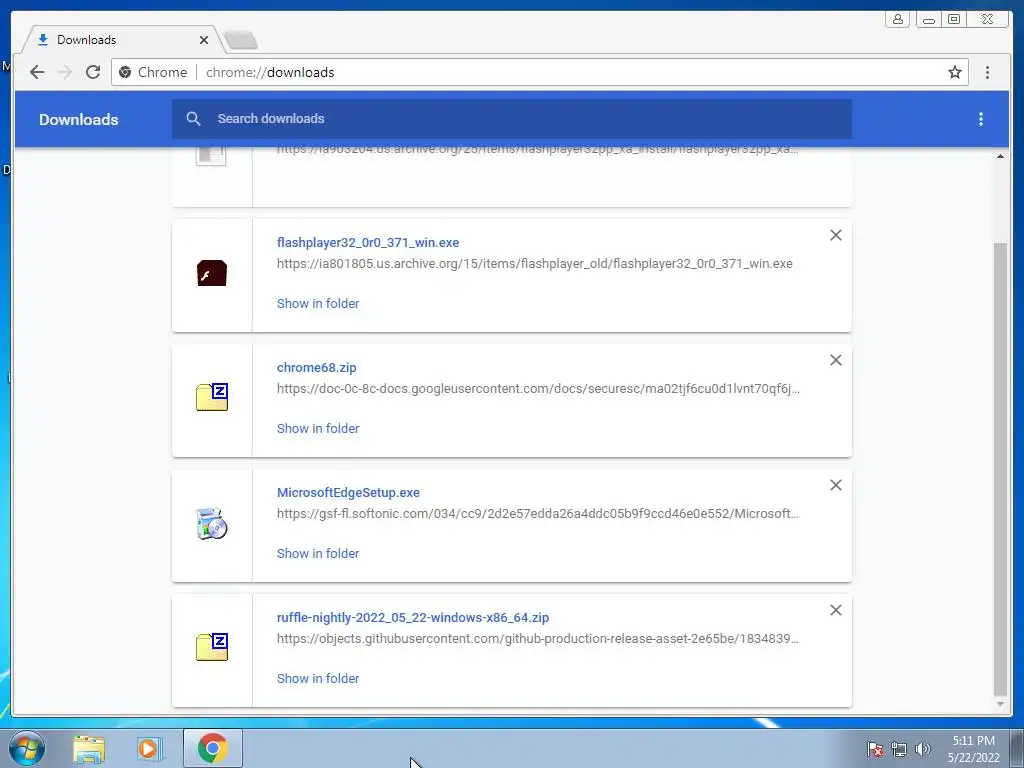Show chrome68.zip in folder
The width and height of the screenshot is (1024, 768).
click(x=318, y=428)
